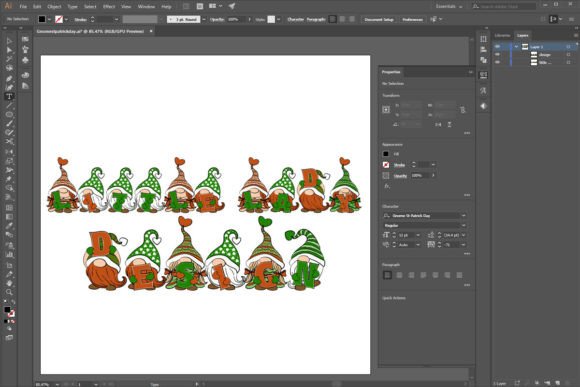
Task: Click the Document Setup button
Action: click(x=379, y=19)
